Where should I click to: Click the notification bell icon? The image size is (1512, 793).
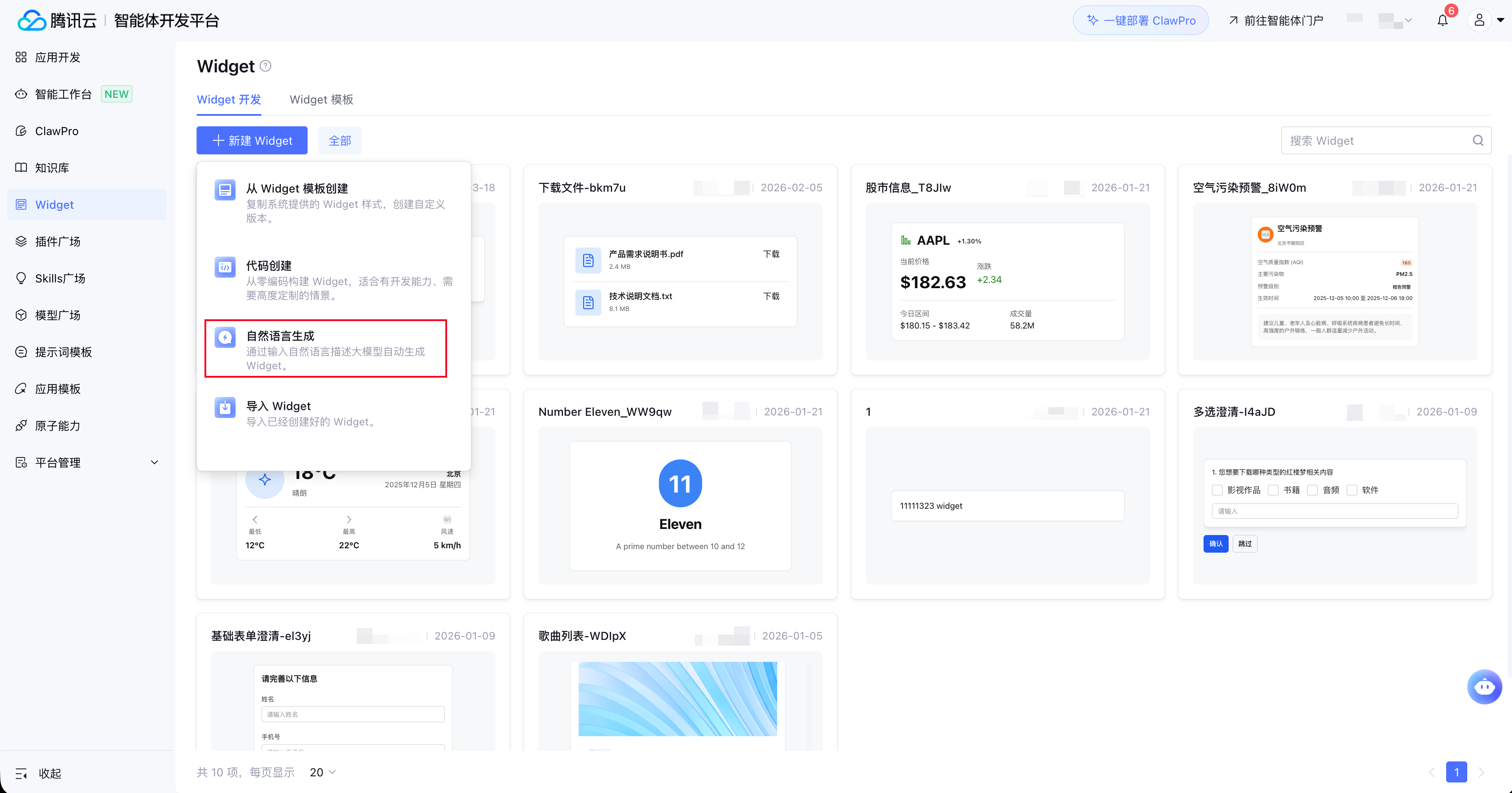click(x=1442, y=21)
